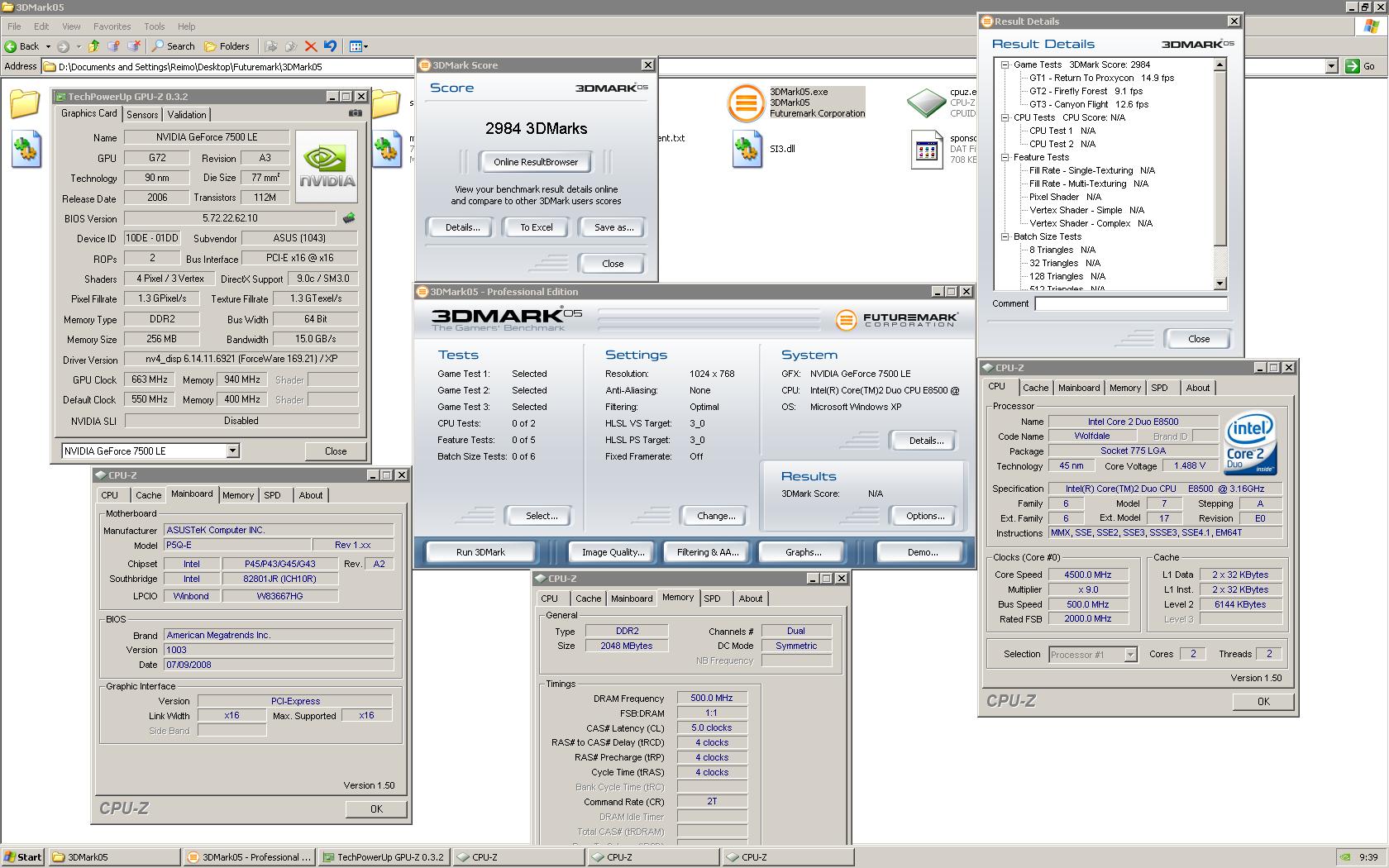Image resolution: width=1389 pixels, height=868 pixels.
Task: Click Result Details scroll down arrow
Action: tap(1220, 283)
